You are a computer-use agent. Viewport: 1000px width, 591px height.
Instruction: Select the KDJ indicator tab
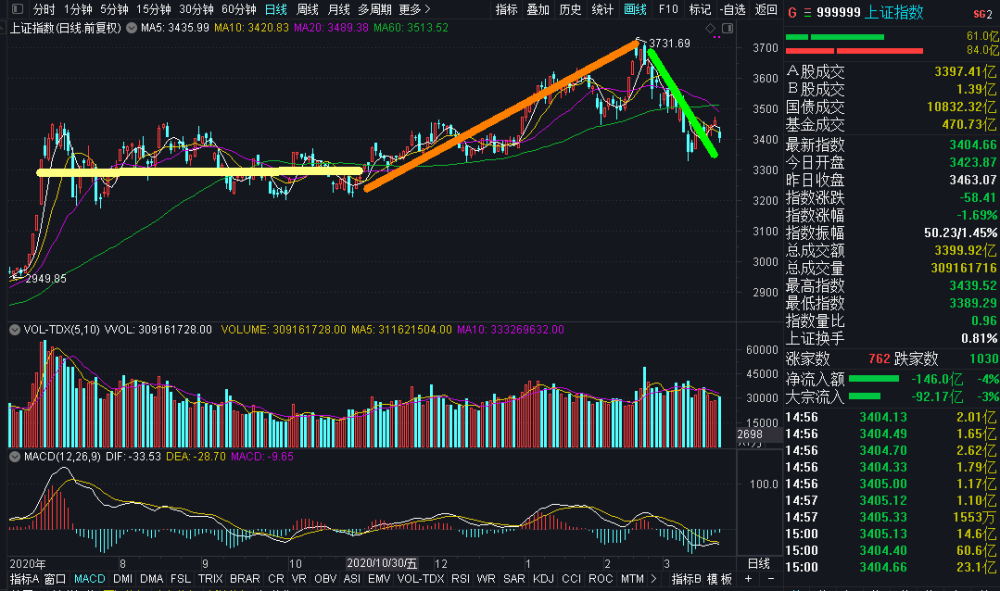[543, 579]
